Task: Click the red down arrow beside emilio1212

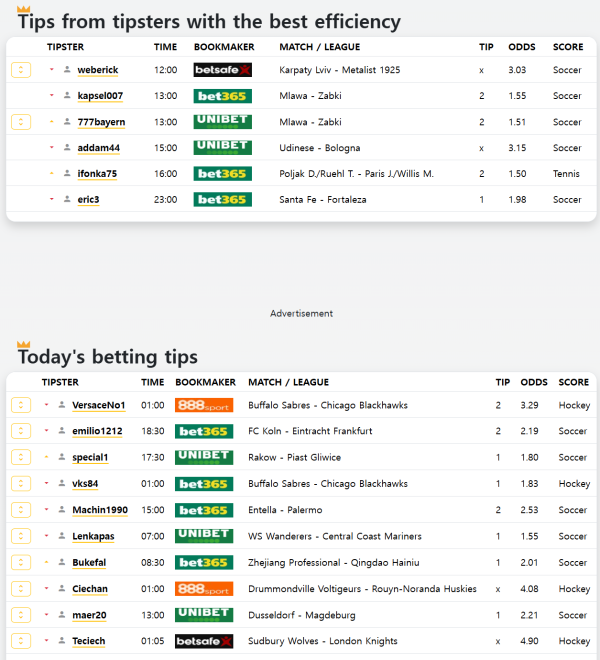Action: (x=47, y=431)
